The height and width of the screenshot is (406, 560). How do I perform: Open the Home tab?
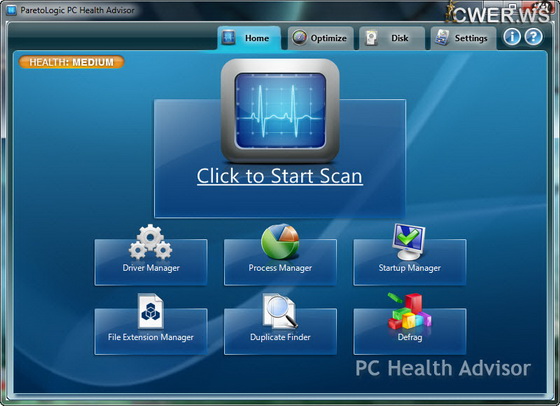(x=249, y=38)
